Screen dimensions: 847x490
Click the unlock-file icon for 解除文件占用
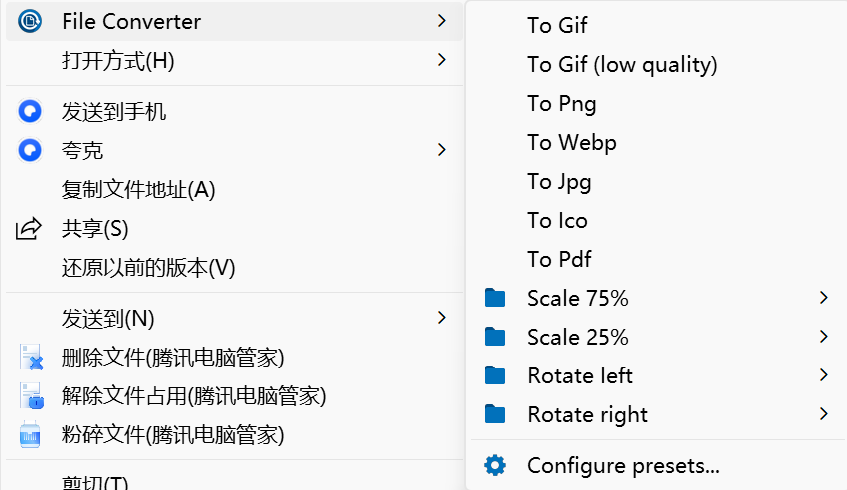(31, 396)
